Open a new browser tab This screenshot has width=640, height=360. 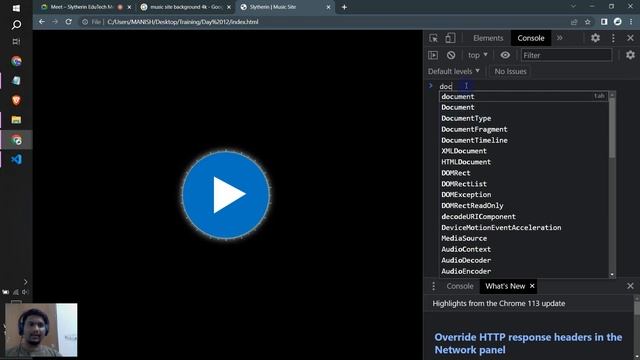[344, 7]
